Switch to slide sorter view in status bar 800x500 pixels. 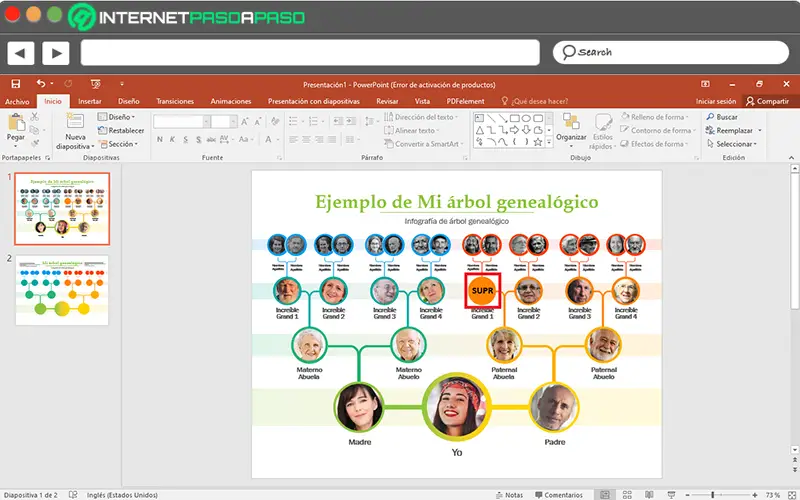[627, 494]
